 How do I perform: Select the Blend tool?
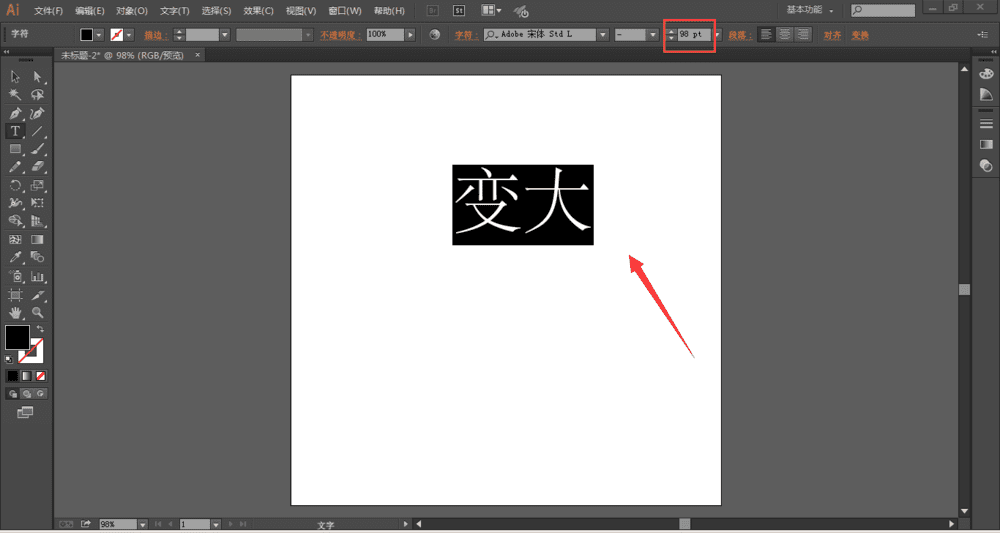click(x=38, y=257)
